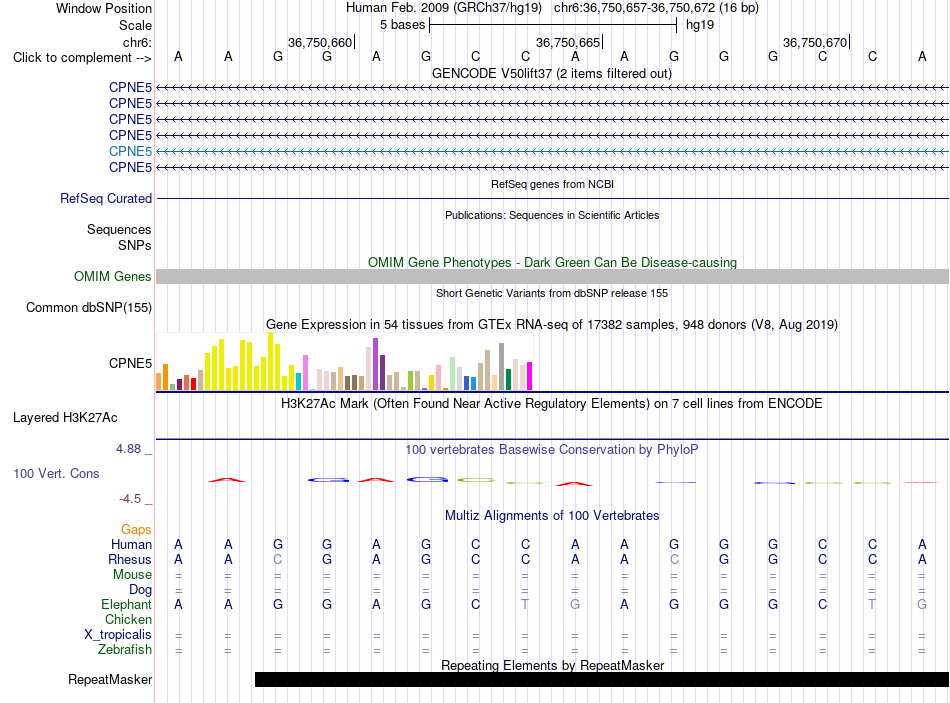Open the GENCODE V50lift37 track title
Viewport: 950px width, 703px height.
[x=552, y=73]
